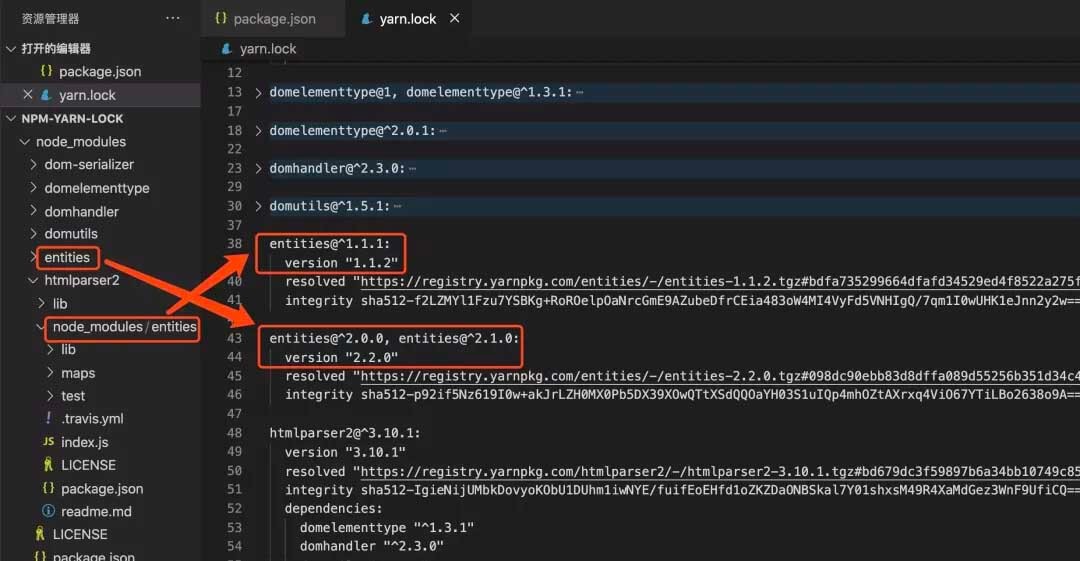This screenshot has height=561, width=1080.
Task: Click the license icon beside nested LICENSE file
Action: tap(48, 465)
